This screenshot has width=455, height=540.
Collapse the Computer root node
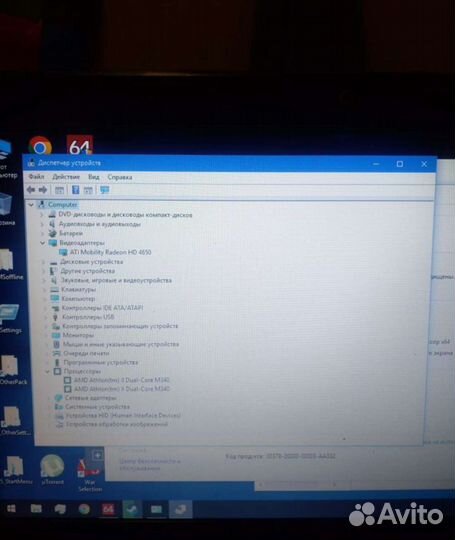(x=31, y=205)
